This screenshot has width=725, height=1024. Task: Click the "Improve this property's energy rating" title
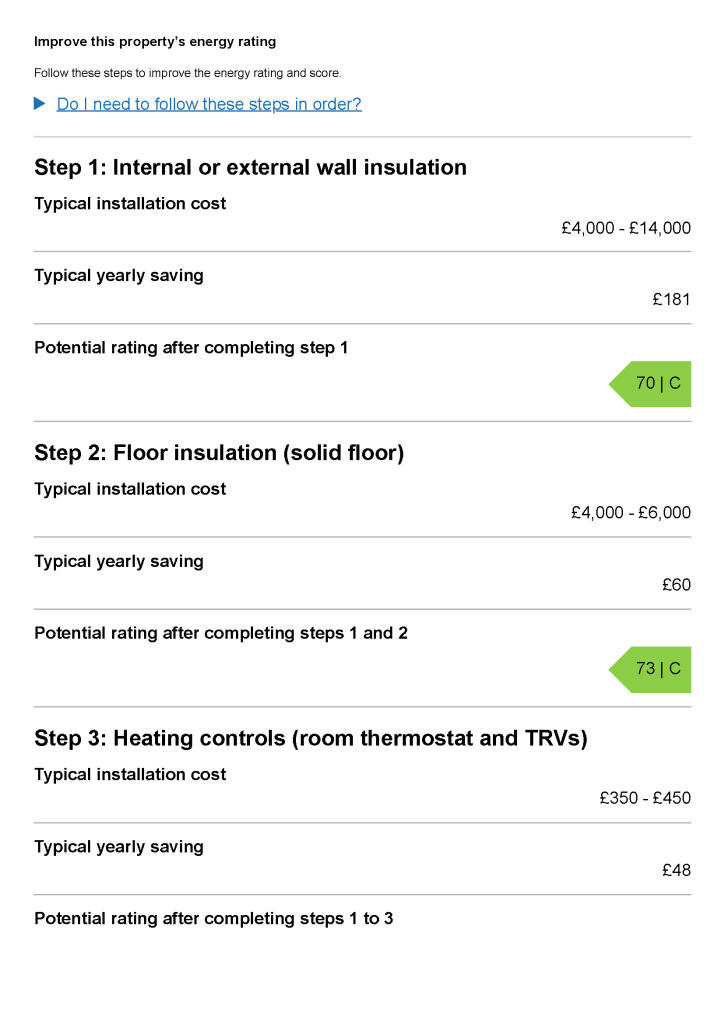pyautogui.click(x=155, y=42)
